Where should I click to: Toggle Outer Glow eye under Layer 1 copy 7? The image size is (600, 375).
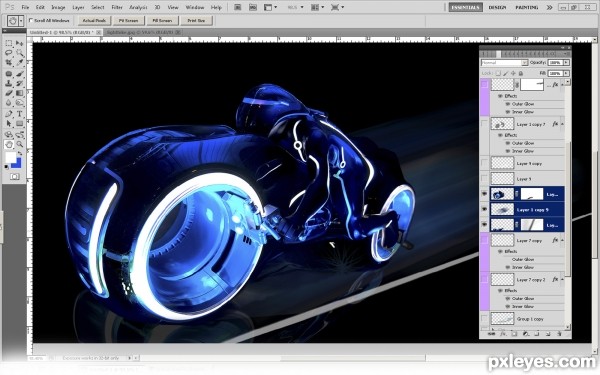(x=508, y=143)
